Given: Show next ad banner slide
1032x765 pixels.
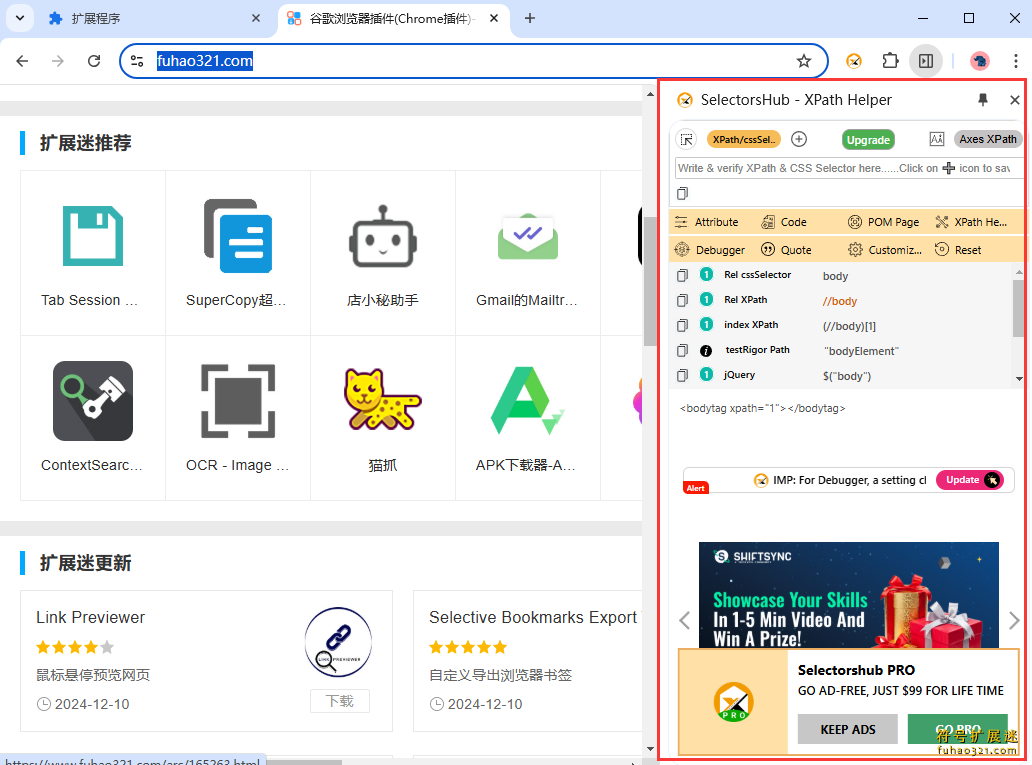Looking at the screenshot, I should (1014, 620).
